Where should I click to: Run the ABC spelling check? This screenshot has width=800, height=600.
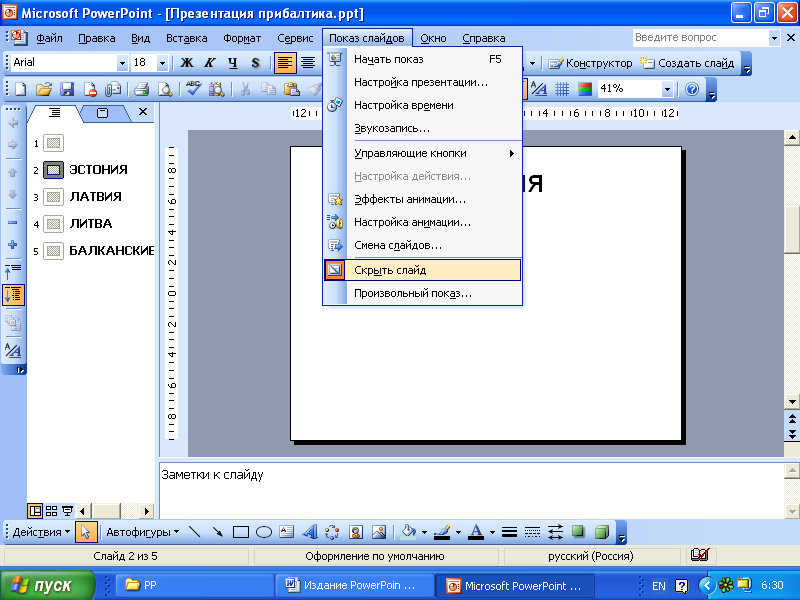point(193,88)
